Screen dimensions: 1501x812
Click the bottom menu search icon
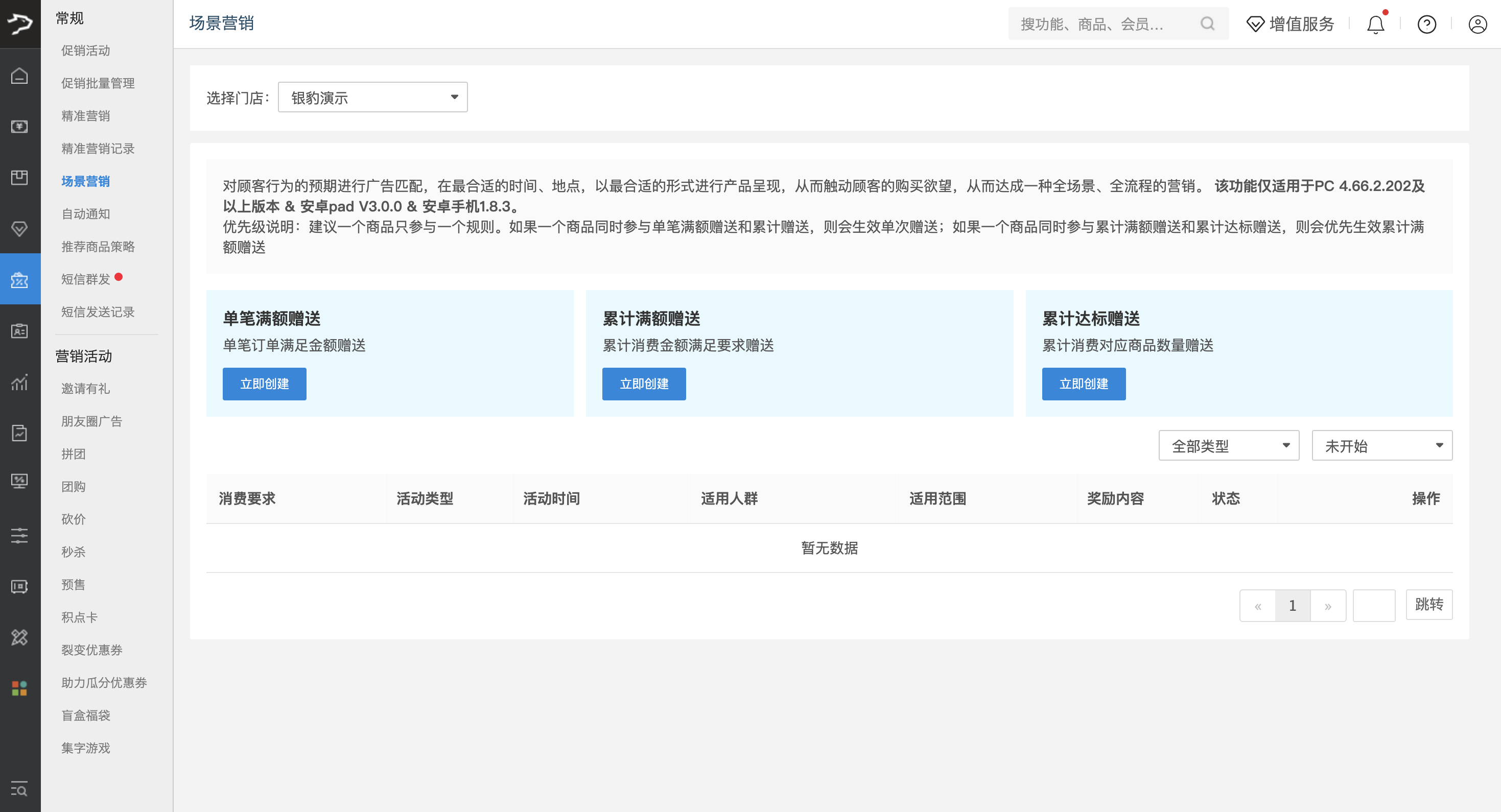20,790
